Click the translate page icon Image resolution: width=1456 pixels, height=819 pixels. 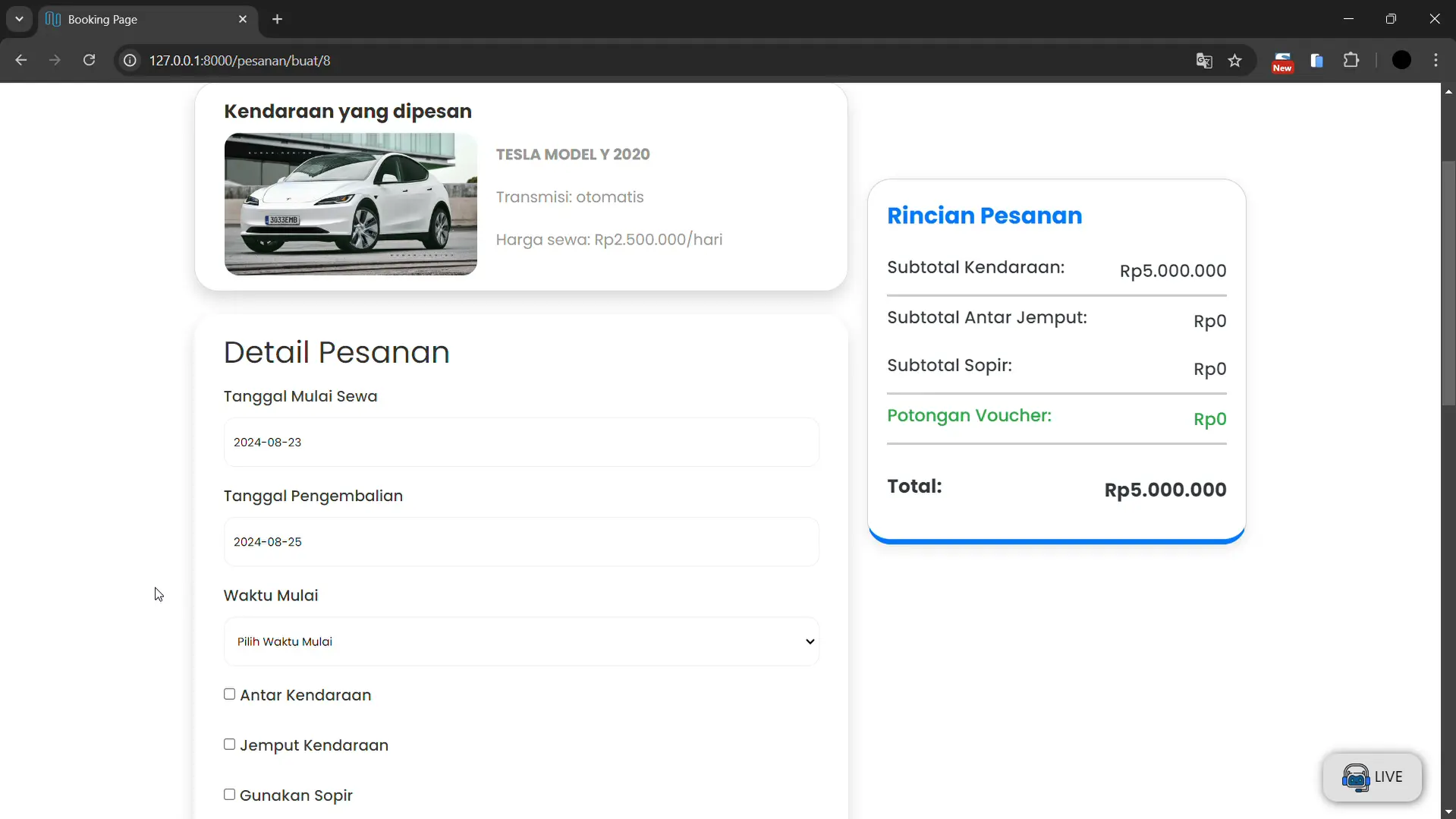click(x=1203, y=61)
